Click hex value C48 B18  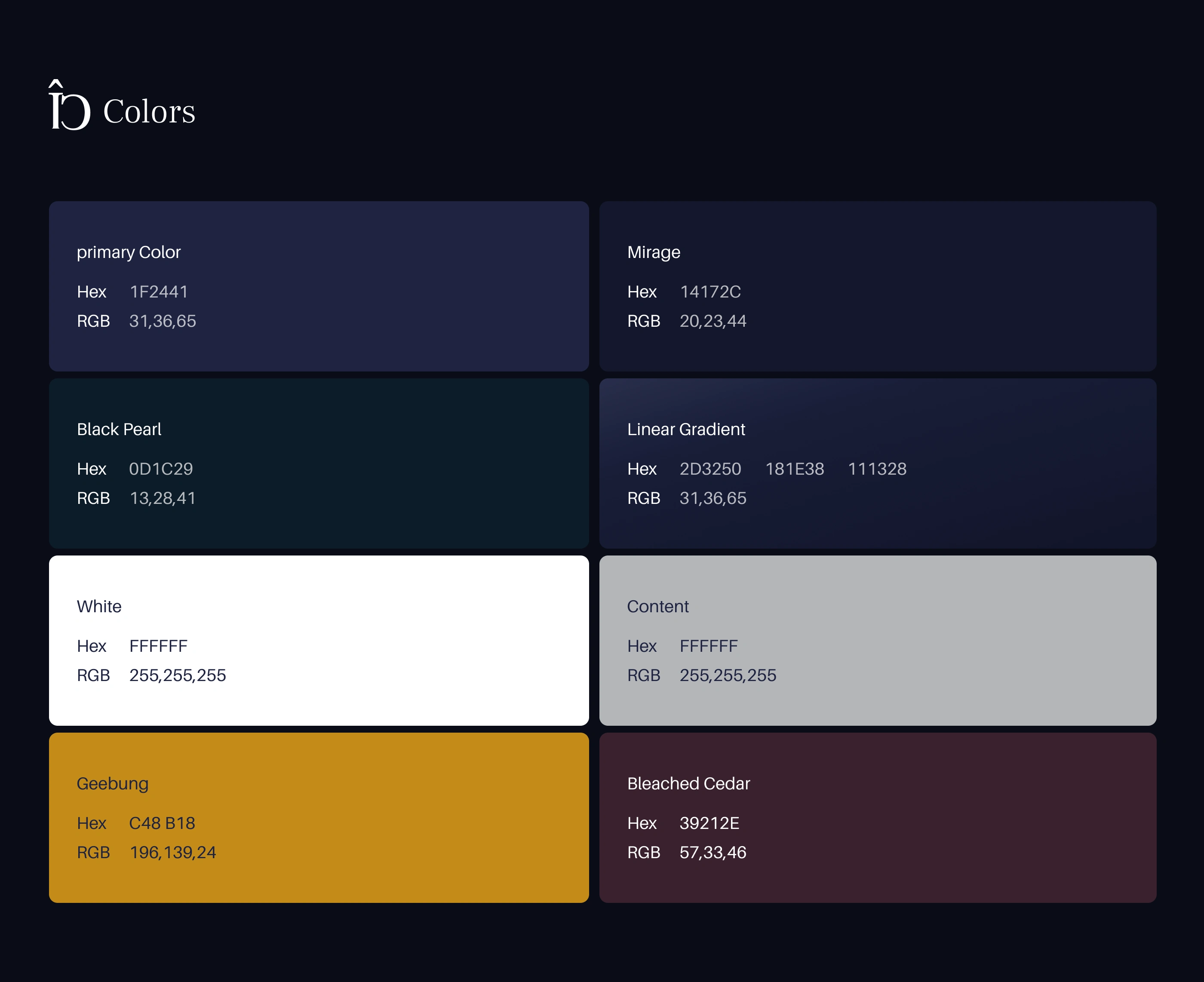tap(162, 823)
